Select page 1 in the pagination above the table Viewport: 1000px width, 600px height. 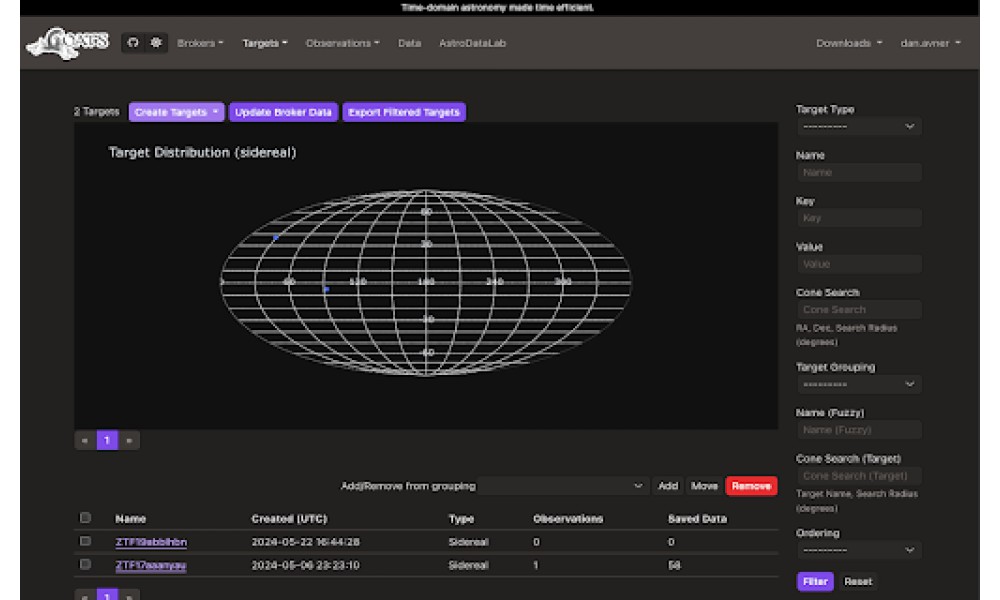(107, 441)
